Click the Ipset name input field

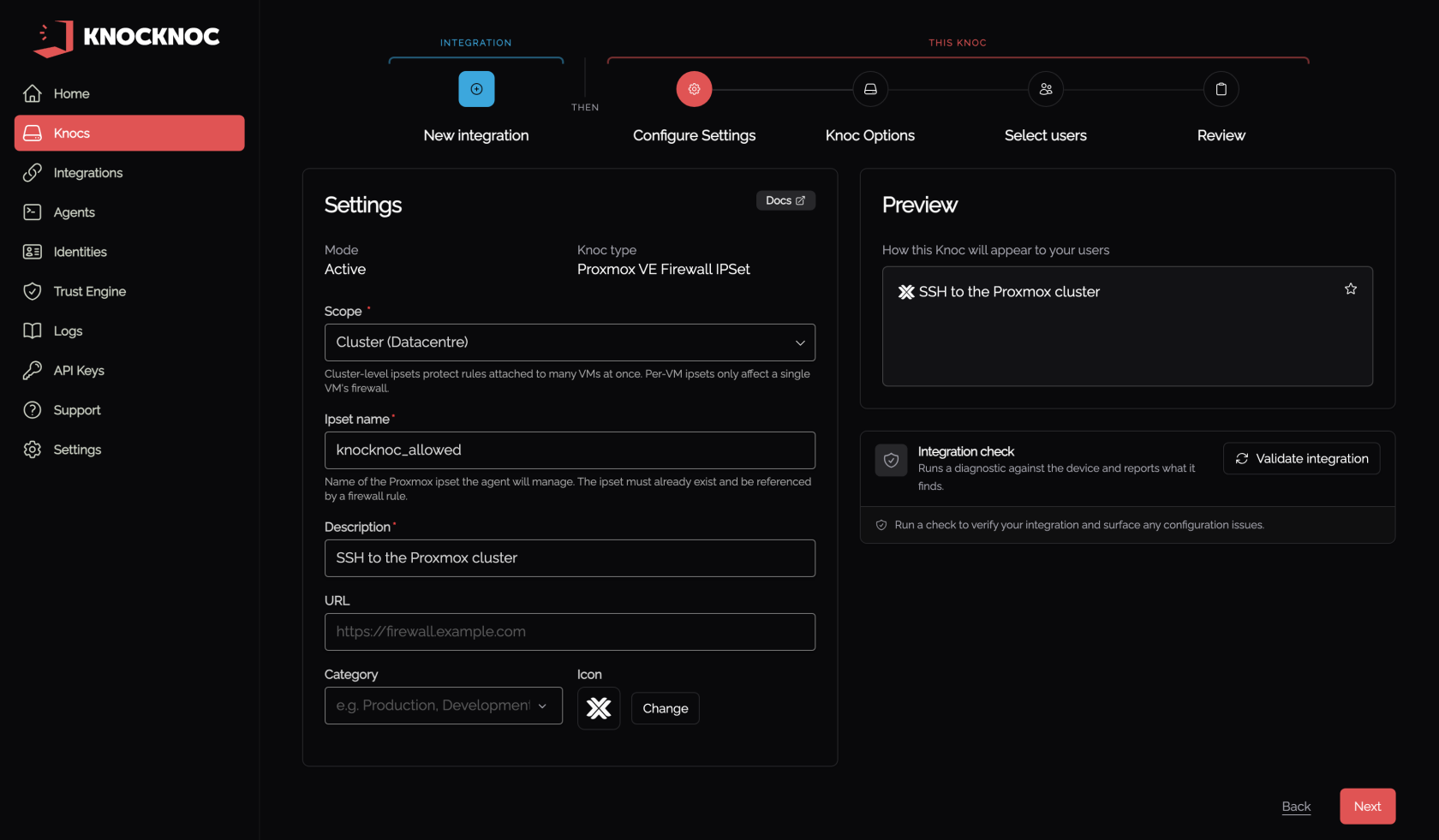point(570,450)
